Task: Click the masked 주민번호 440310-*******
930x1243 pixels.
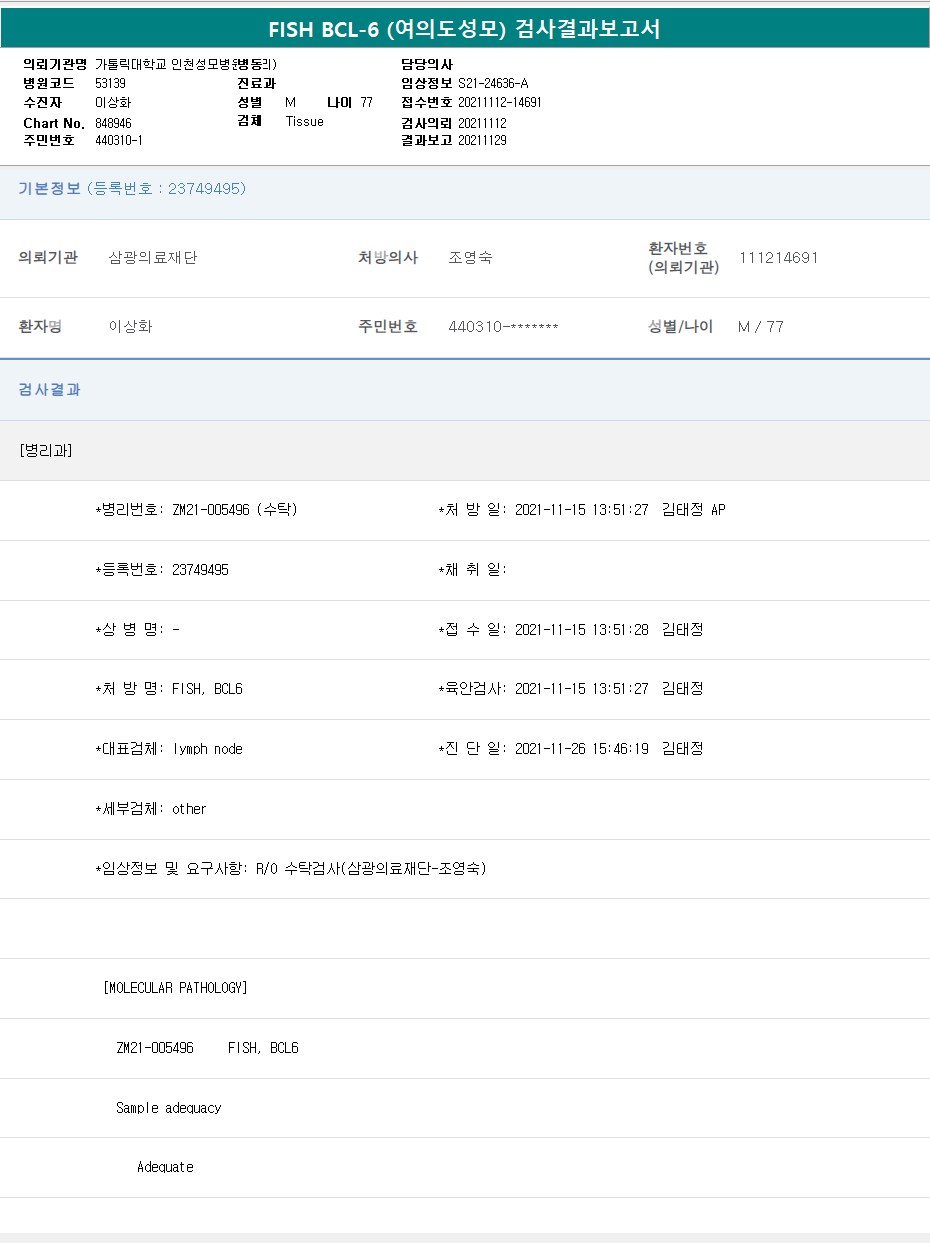Action: coord(503,327)
